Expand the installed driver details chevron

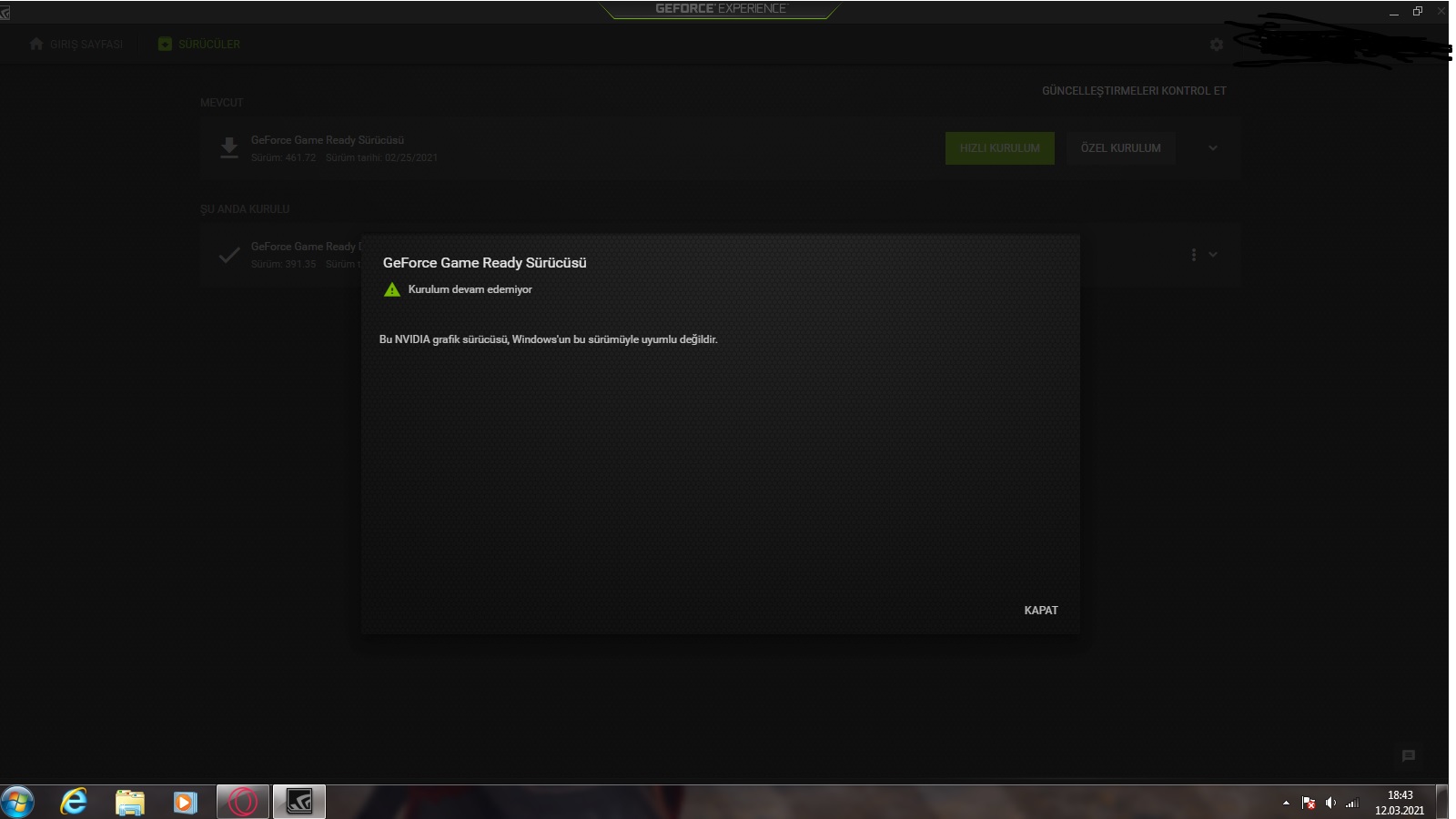pos(1213,255)
